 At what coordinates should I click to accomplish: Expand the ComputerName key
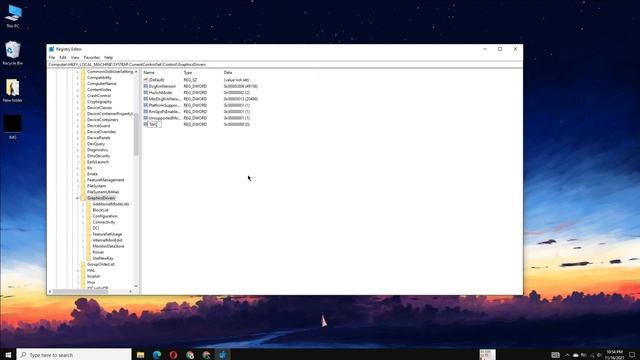click(78, 84)
